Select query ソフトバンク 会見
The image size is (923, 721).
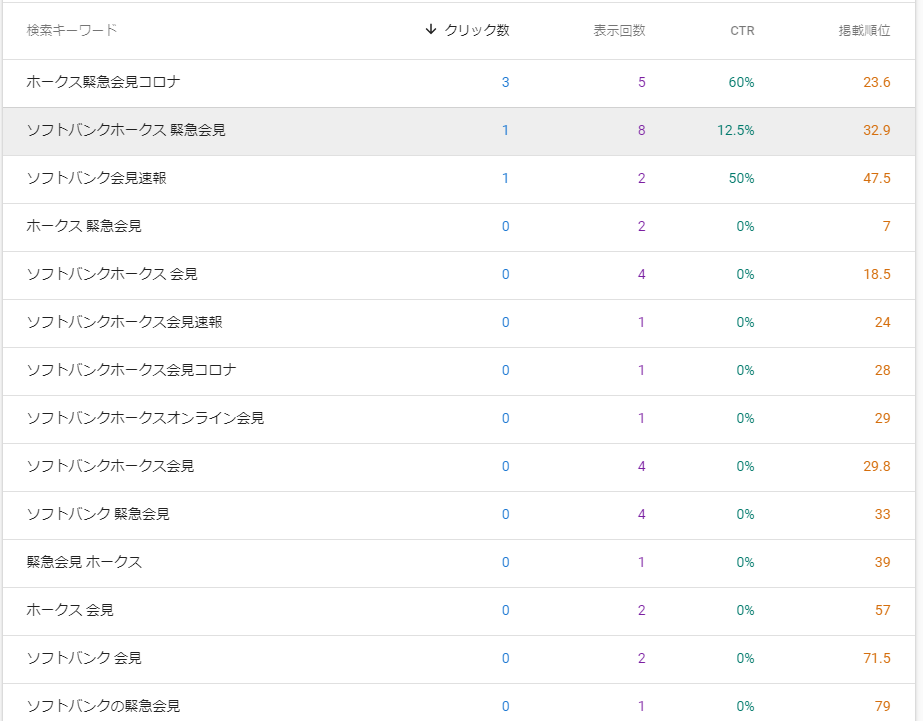[84, 658]
